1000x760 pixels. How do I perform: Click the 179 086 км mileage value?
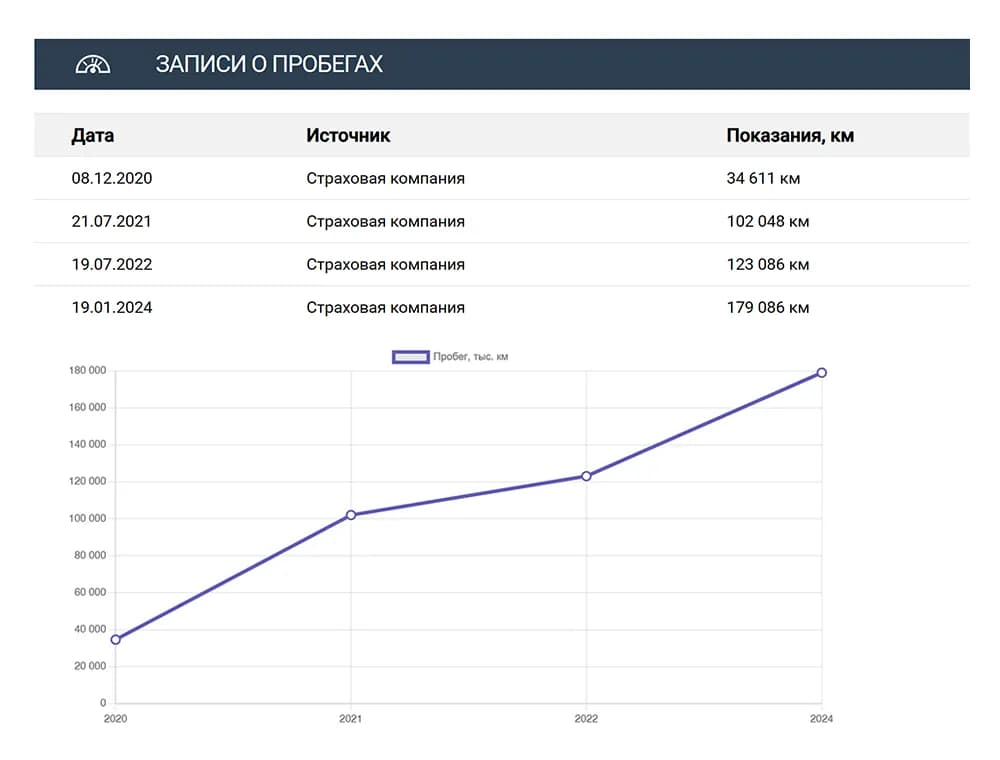tap(769, 307)
